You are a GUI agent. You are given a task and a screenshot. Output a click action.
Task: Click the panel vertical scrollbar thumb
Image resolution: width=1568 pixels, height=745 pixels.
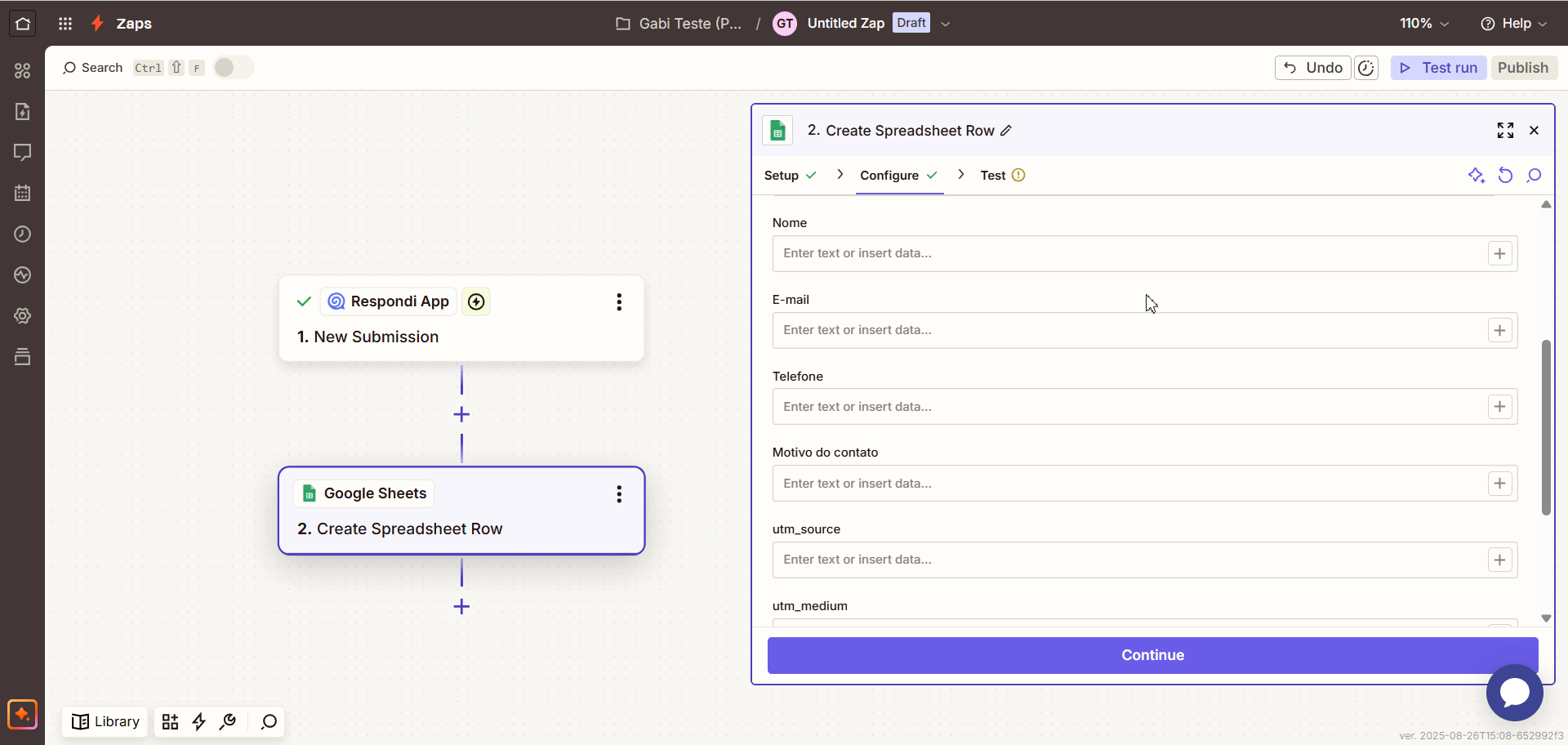coord(1545,428)
